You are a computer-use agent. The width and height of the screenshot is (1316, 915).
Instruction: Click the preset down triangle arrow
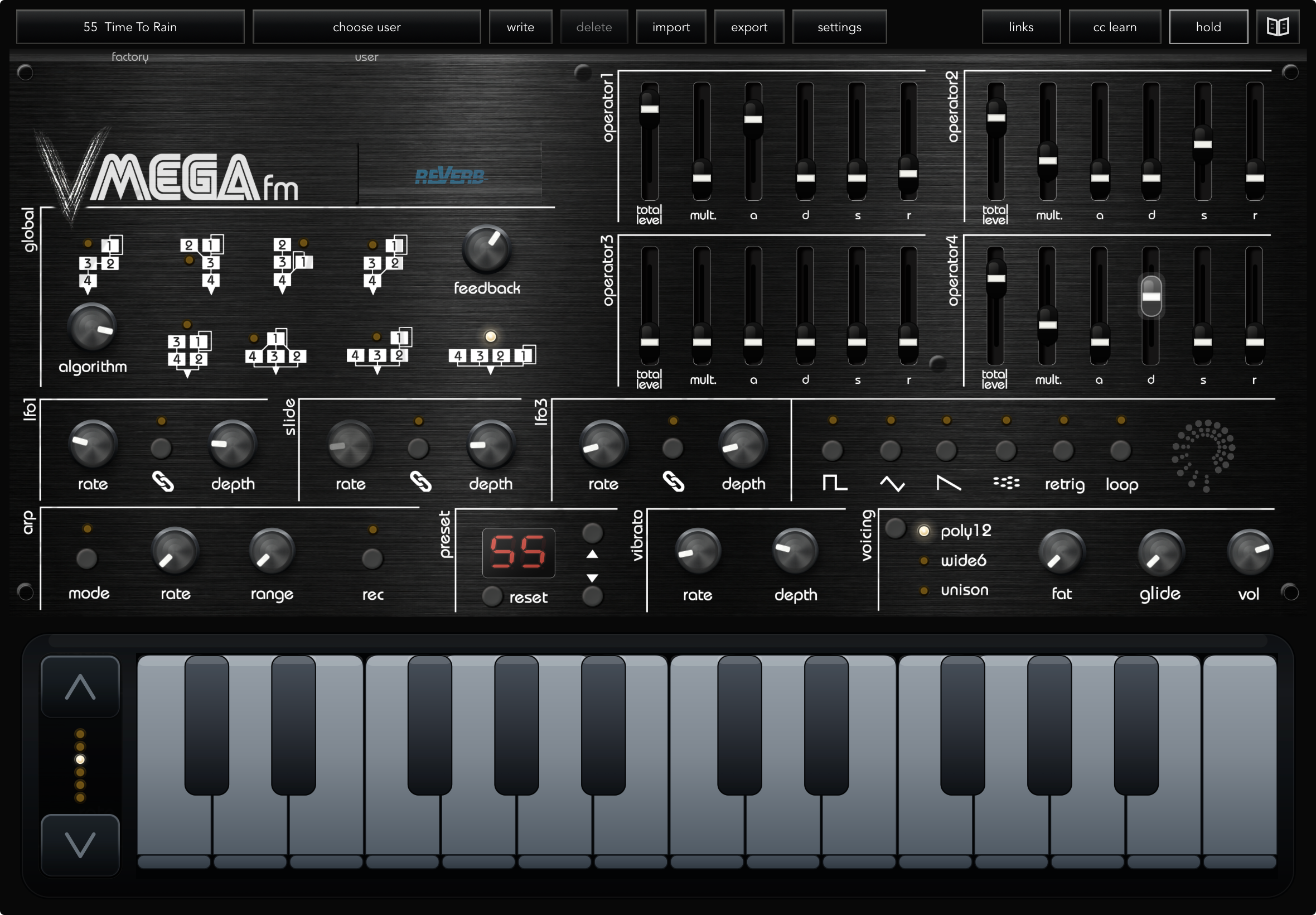pos(592,577)
